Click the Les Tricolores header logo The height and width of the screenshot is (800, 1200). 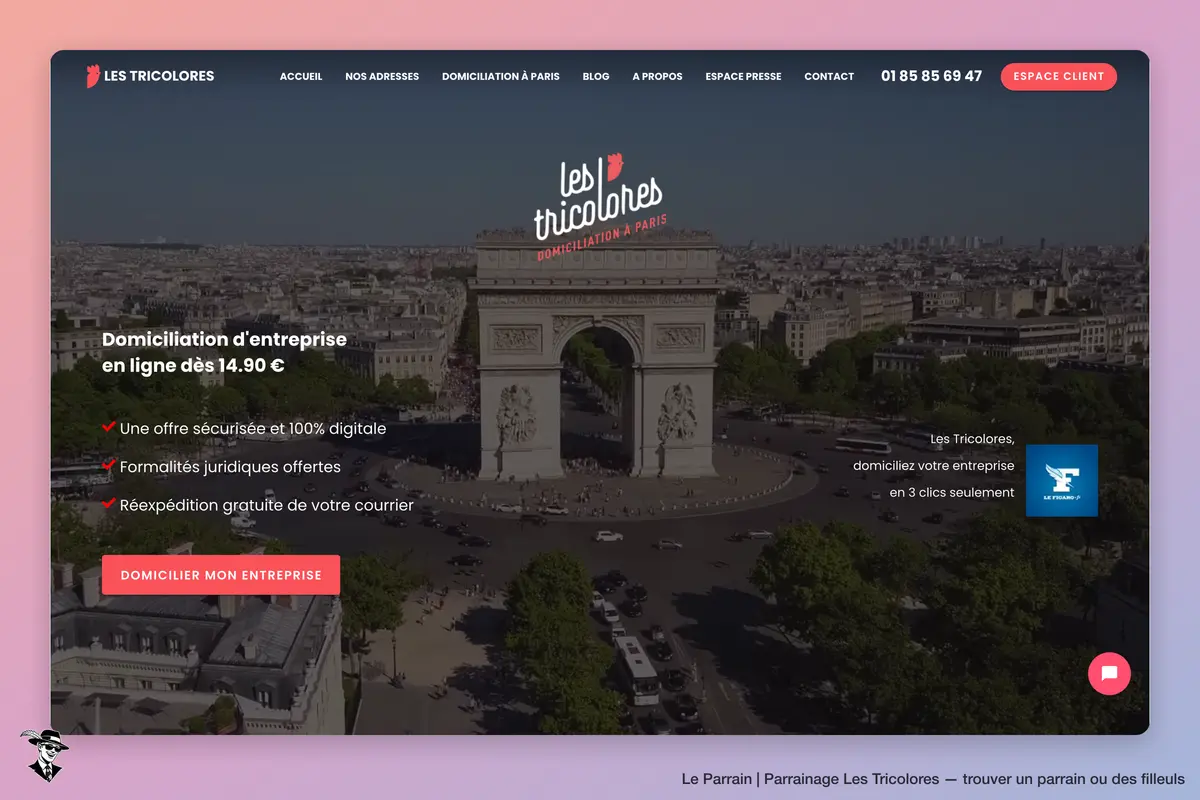coord(150,76)
